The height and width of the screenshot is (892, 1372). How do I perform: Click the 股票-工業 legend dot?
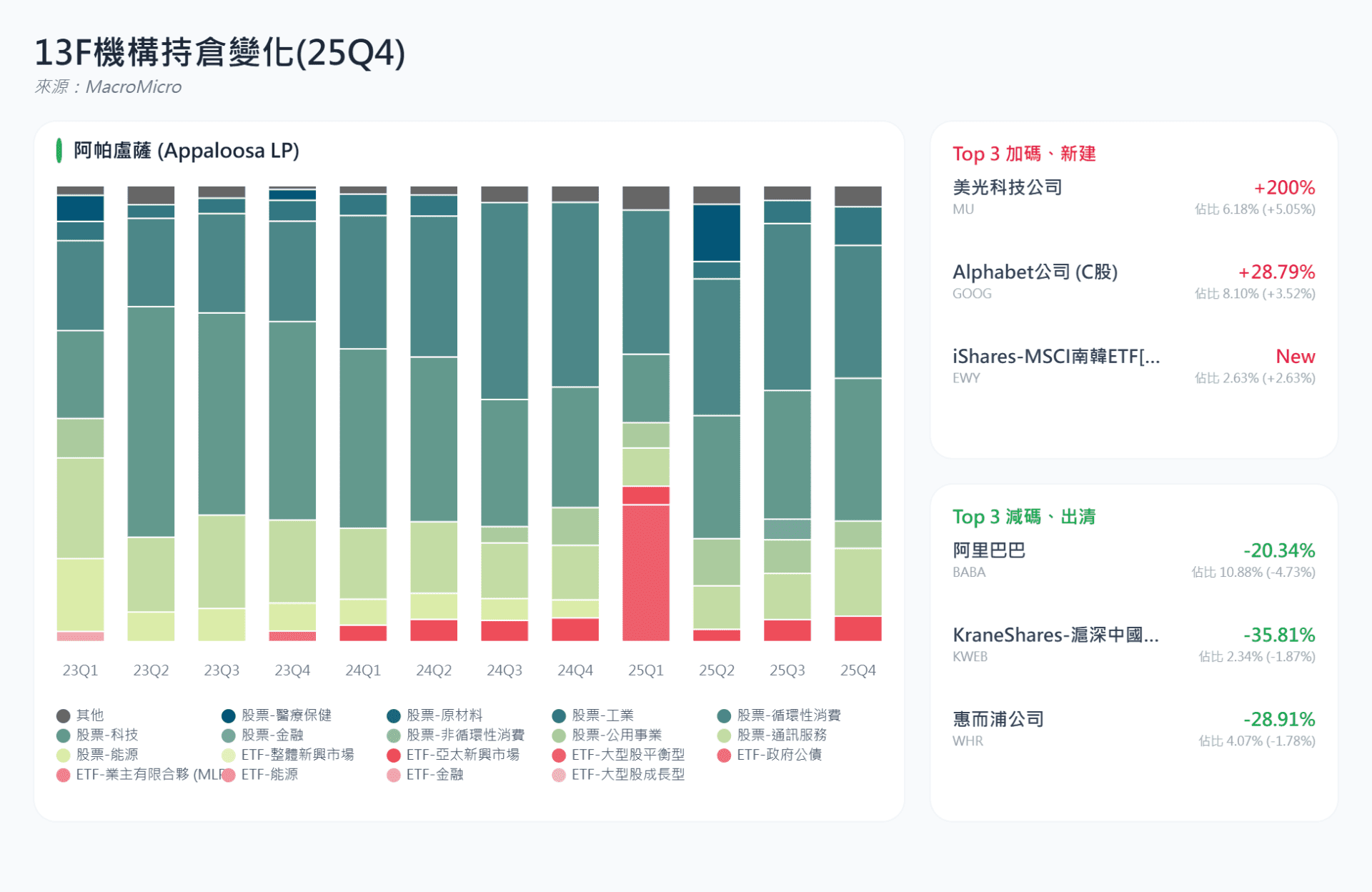pyautogui.click(x=559, y=715)
